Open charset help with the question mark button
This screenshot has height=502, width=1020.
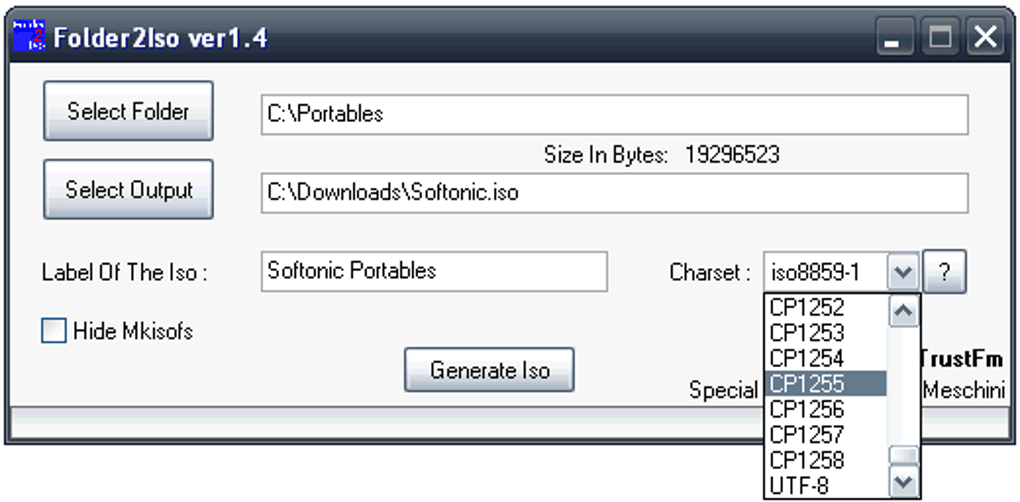tap(945, 272)
